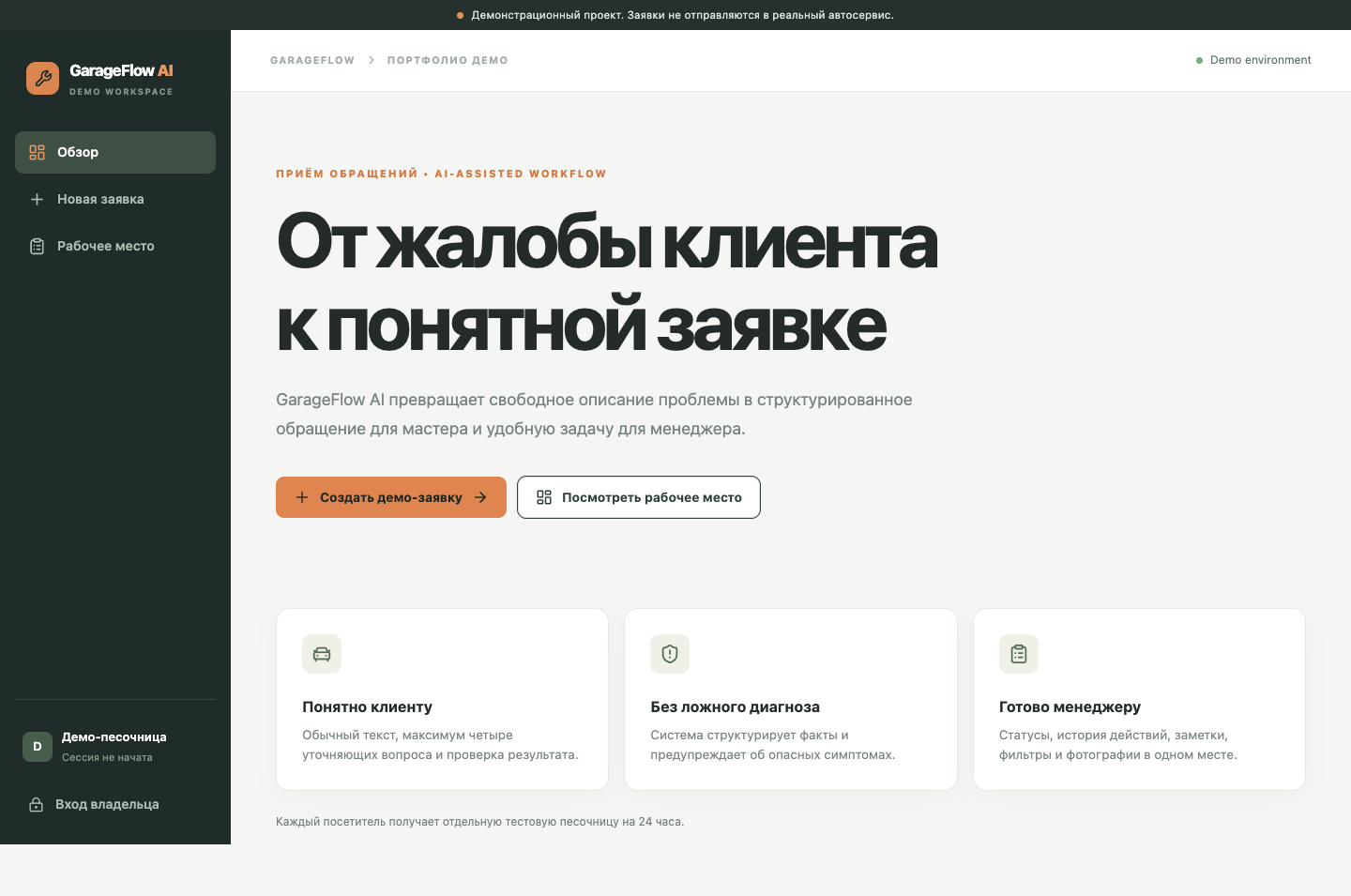Click the Обзор grid icon in sidebar
This screenshot has height=896, width=1351.
(x=38, y=152)
